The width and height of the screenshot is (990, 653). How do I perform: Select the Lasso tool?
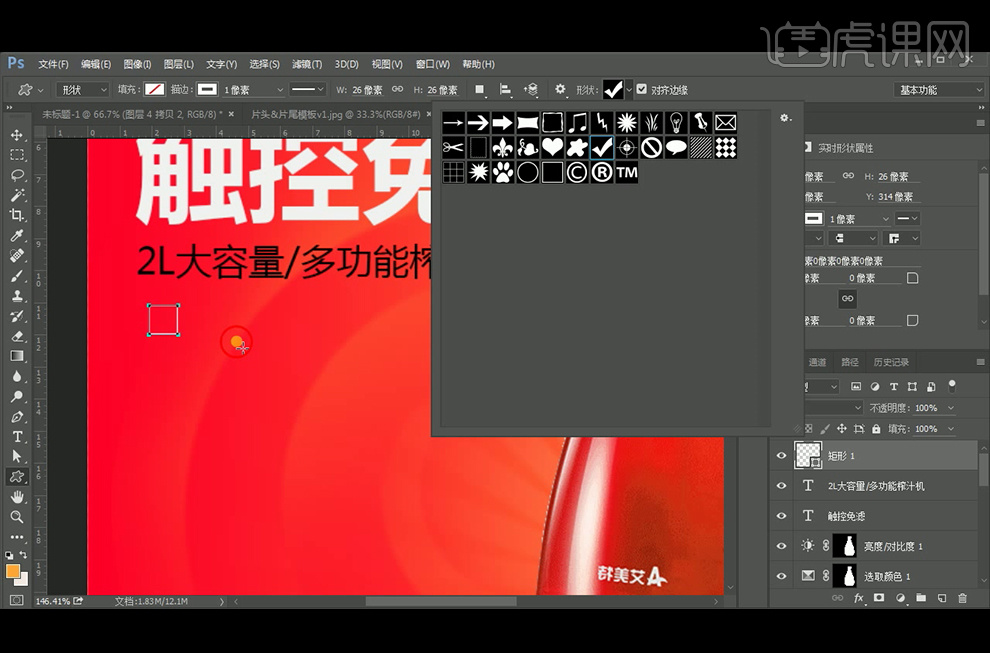point(17,175)
